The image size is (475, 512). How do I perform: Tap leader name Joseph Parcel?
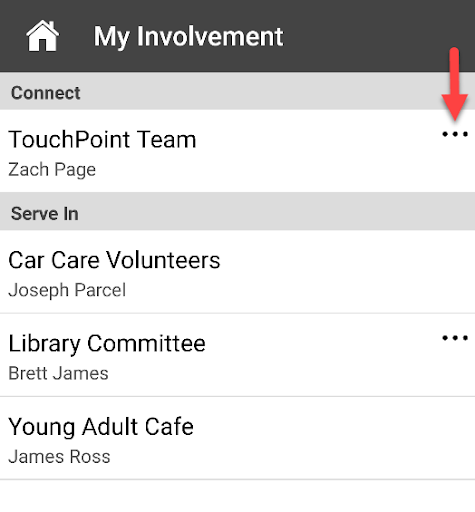pos(67,290)
